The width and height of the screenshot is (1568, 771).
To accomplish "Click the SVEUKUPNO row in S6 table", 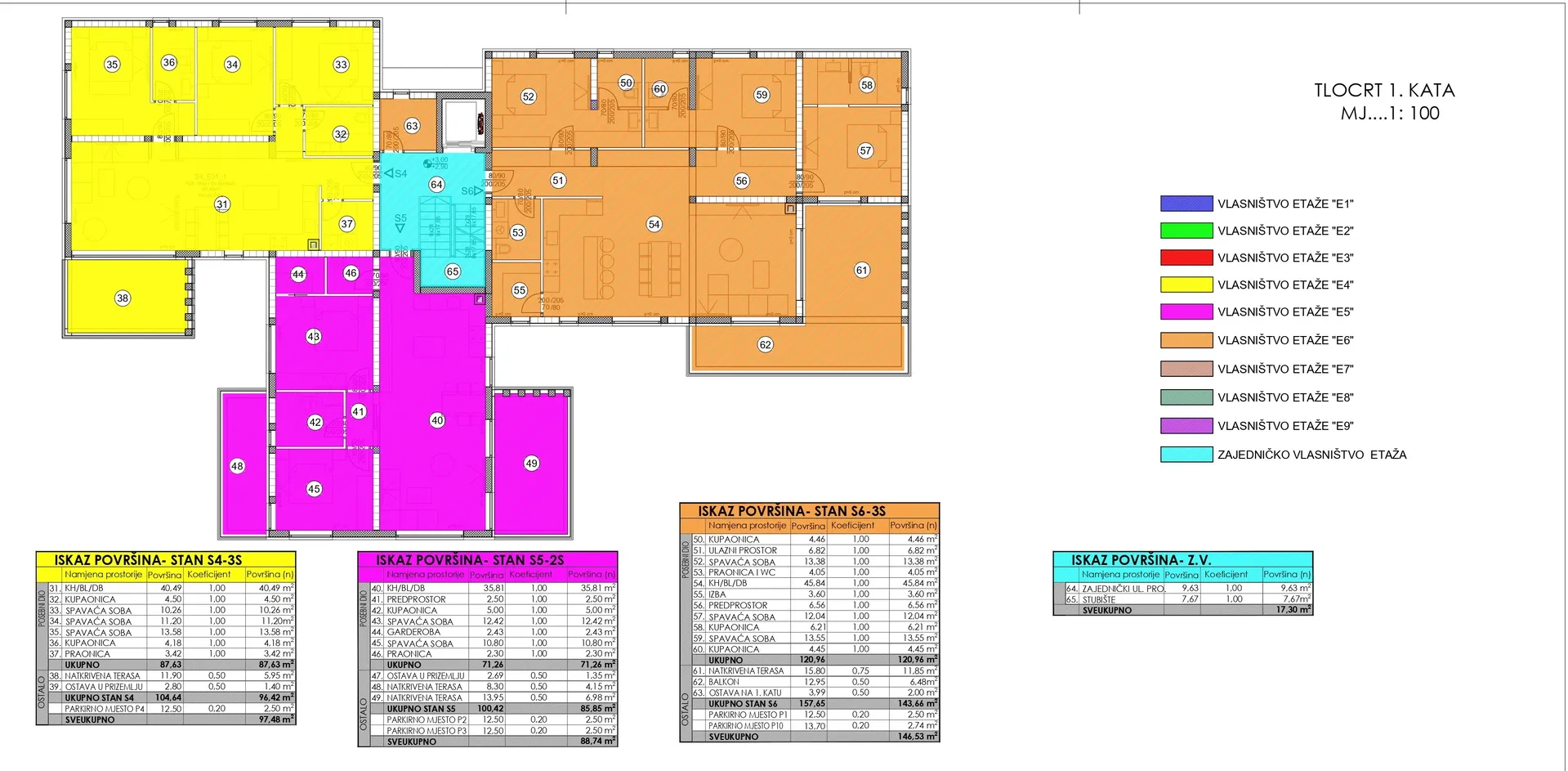I will (810, 737).
